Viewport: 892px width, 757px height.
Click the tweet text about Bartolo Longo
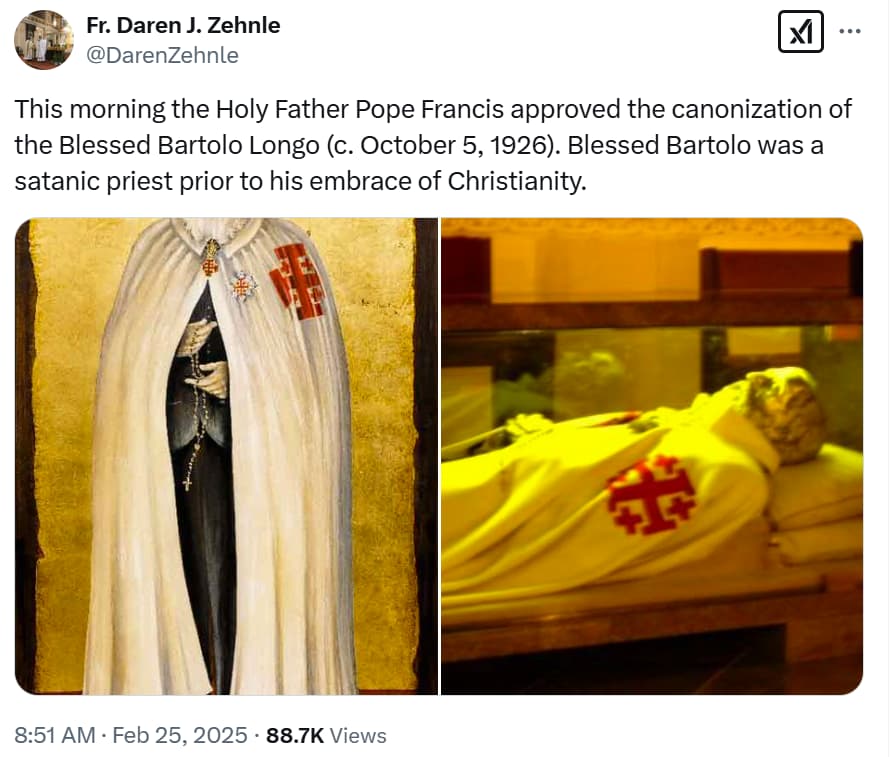433,145
